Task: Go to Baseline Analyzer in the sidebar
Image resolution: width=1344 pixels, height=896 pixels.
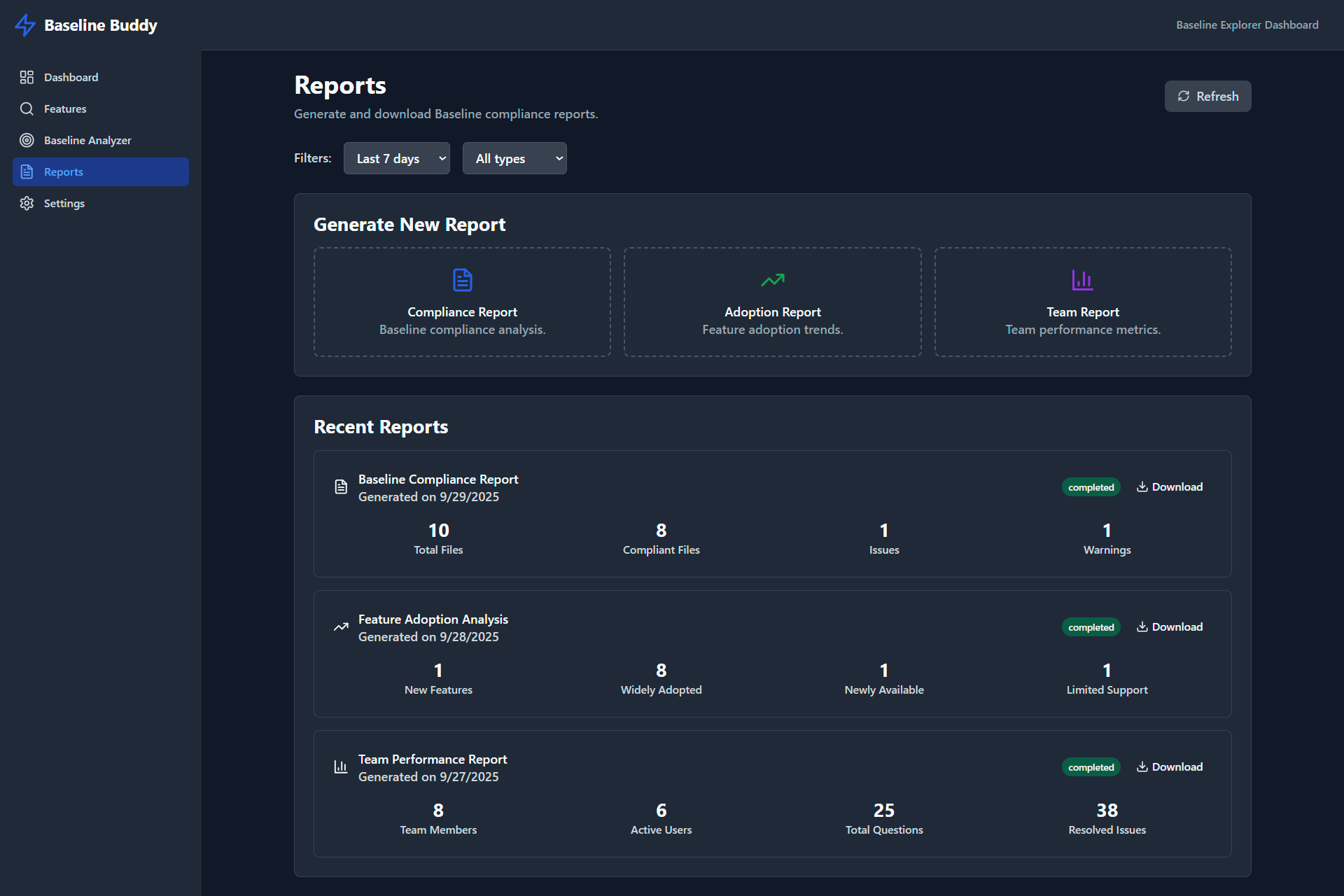Action: 87,140
